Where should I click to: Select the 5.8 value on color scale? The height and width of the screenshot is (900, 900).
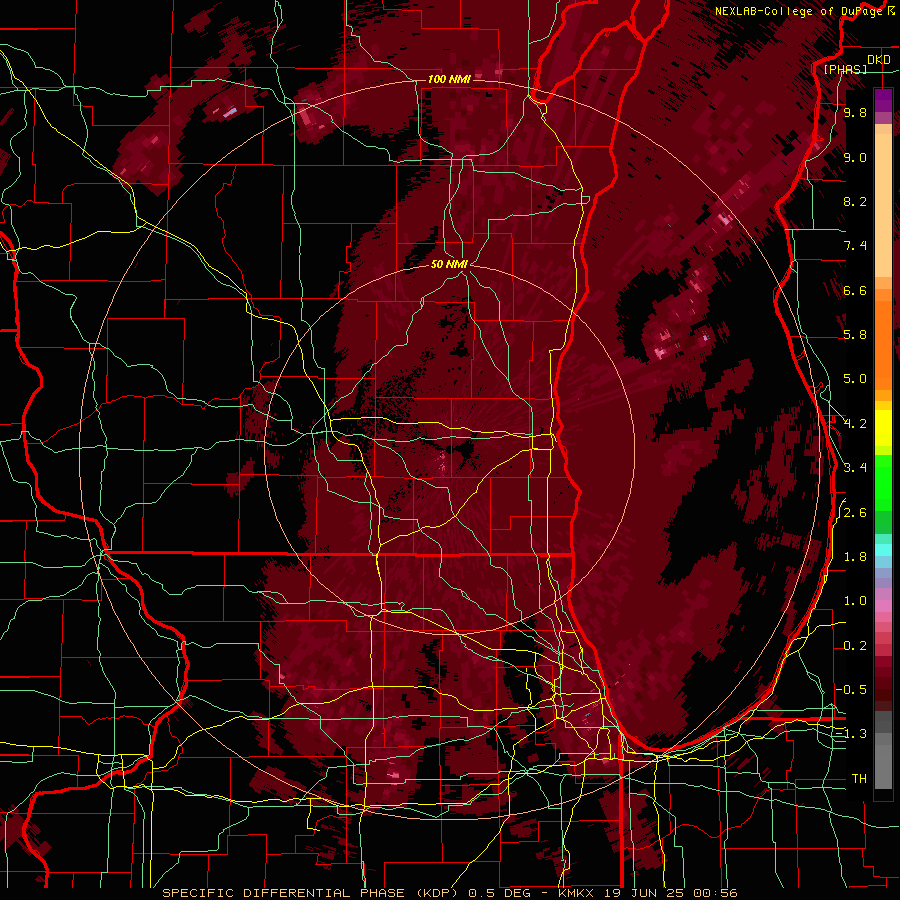(855, 335)
